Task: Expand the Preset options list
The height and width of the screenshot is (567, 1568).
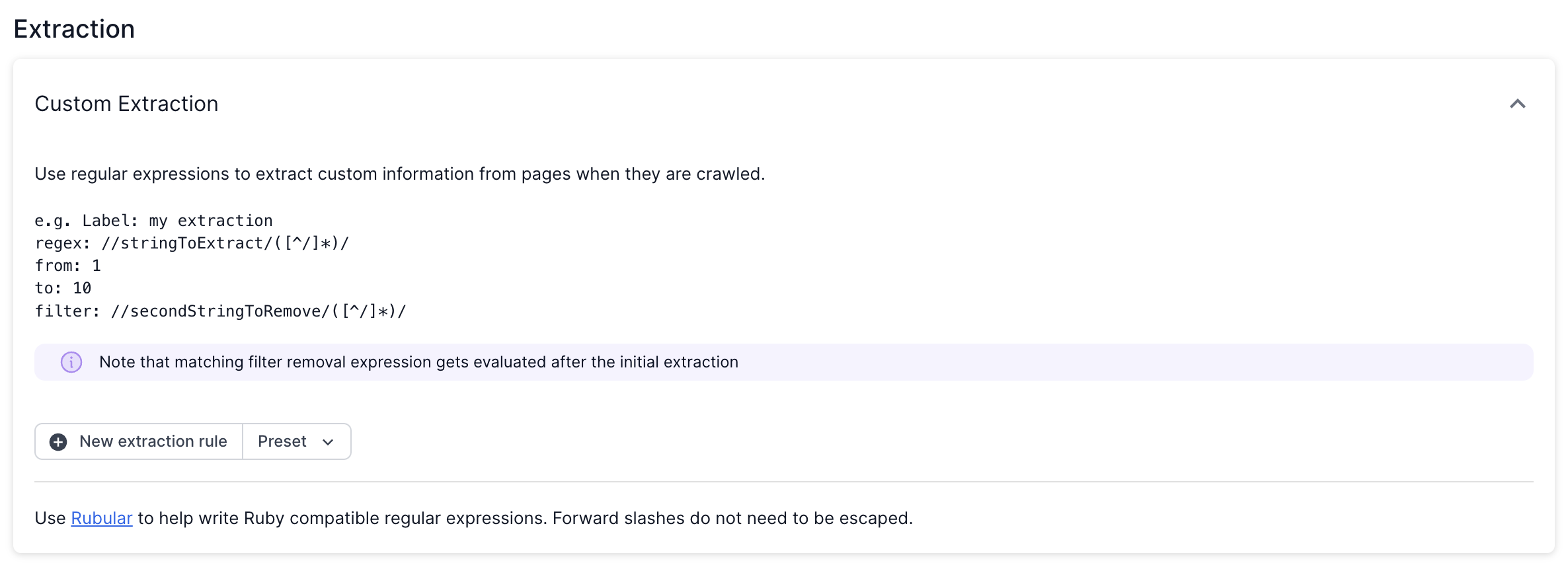Action: pyautogui.click(x=296, y=441)
